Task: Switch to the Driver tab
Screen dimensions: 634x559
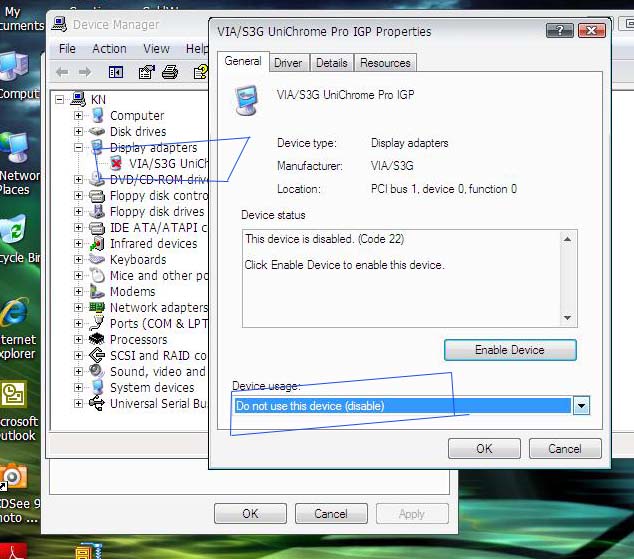Action: click(288, 63)
